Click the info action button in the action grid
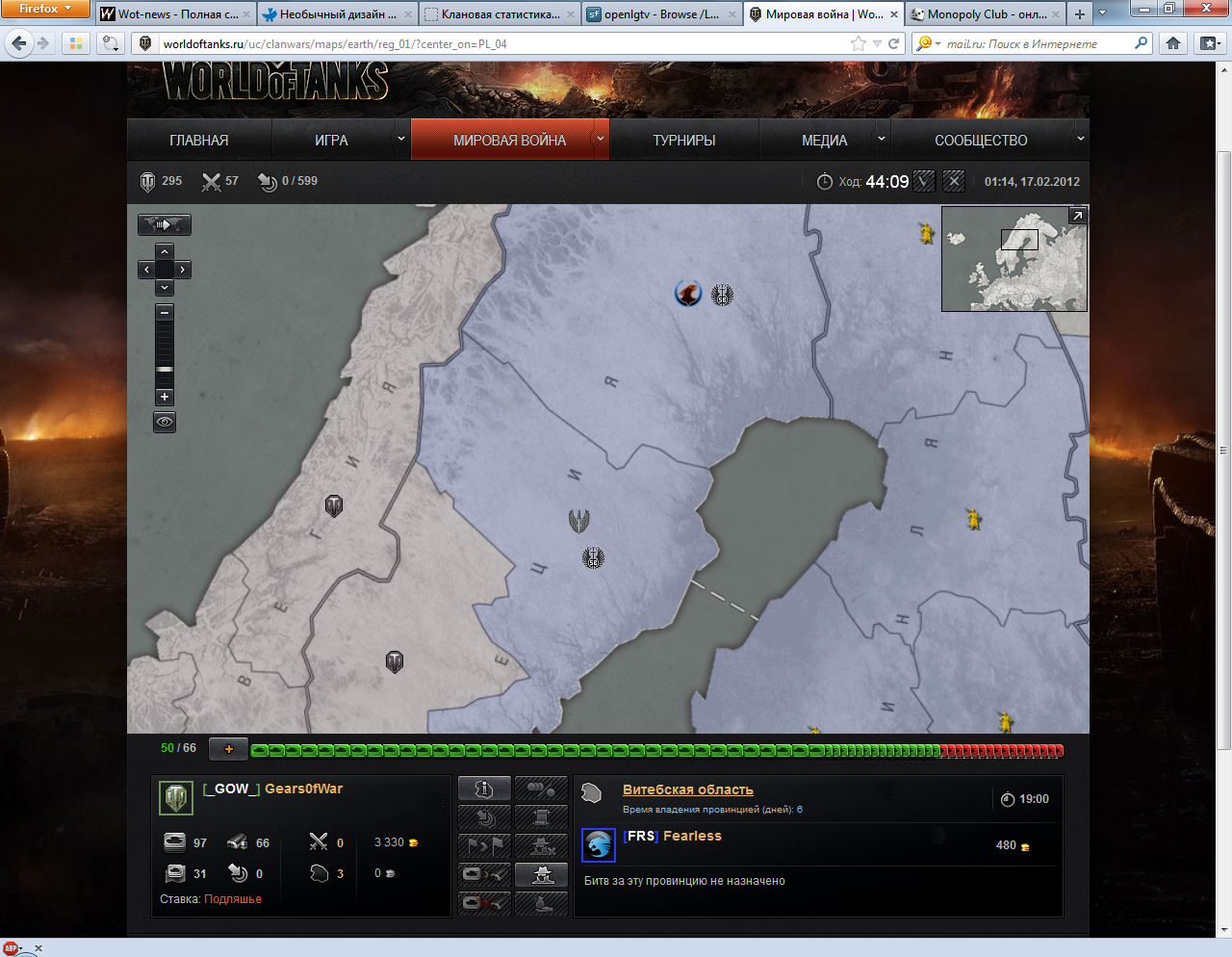Screen dimensions: 1232x957 [x=484, y=789]
